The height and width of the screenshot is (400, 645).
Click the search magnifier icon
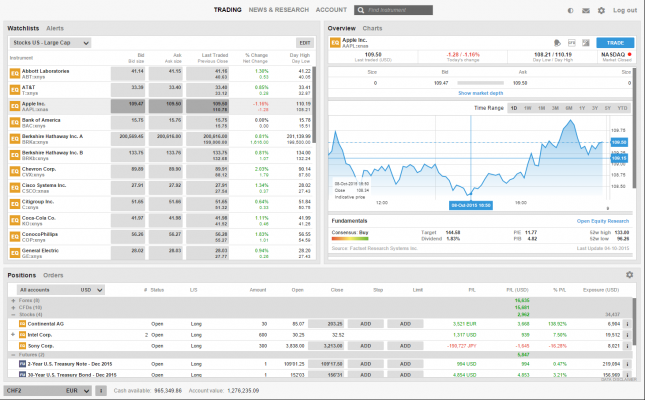tap(361, 10)
